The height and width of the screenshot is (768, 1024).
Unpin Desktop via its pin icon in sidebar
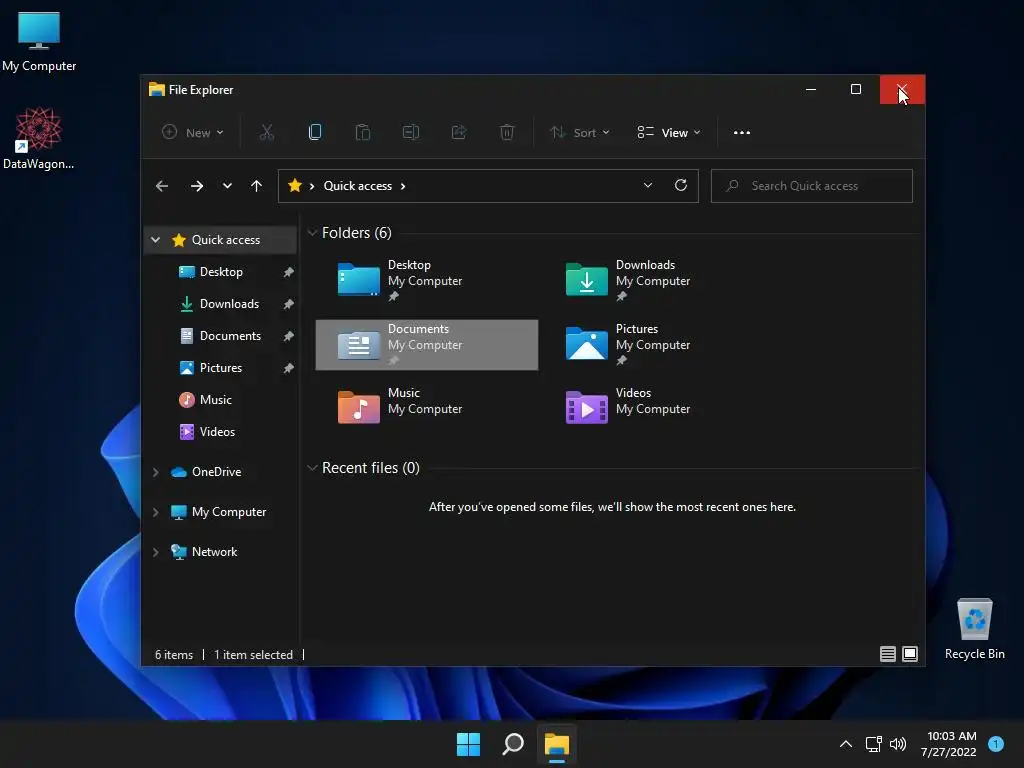288,272
